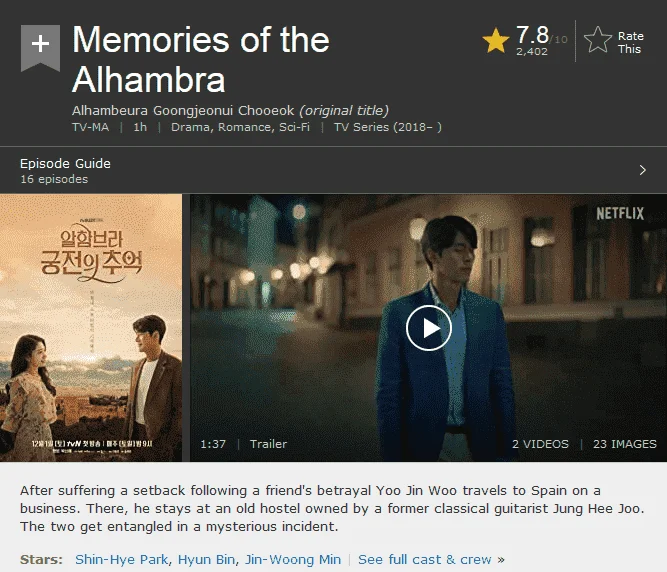Click the empty Rate This star

(598, 40)
